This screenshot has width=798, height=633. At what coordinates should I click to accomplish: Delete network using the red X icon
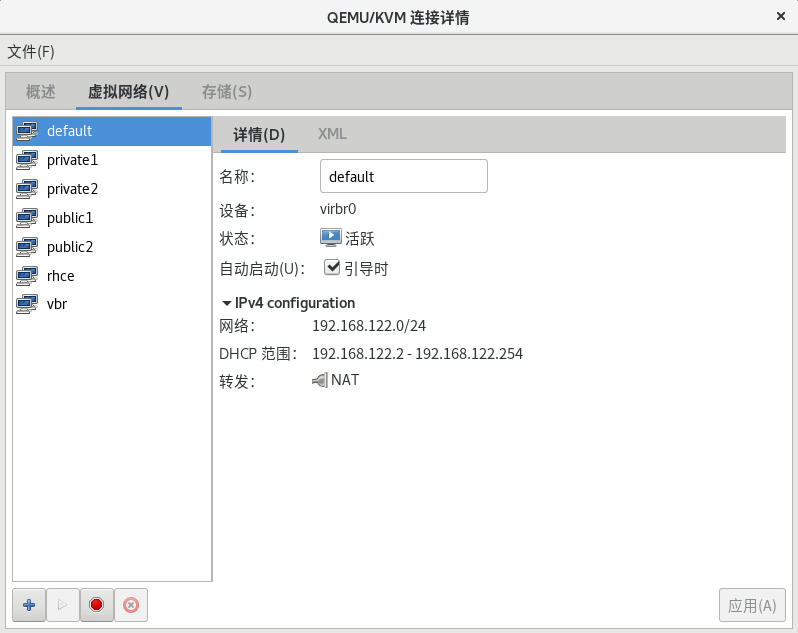click(x=131, y=605)
